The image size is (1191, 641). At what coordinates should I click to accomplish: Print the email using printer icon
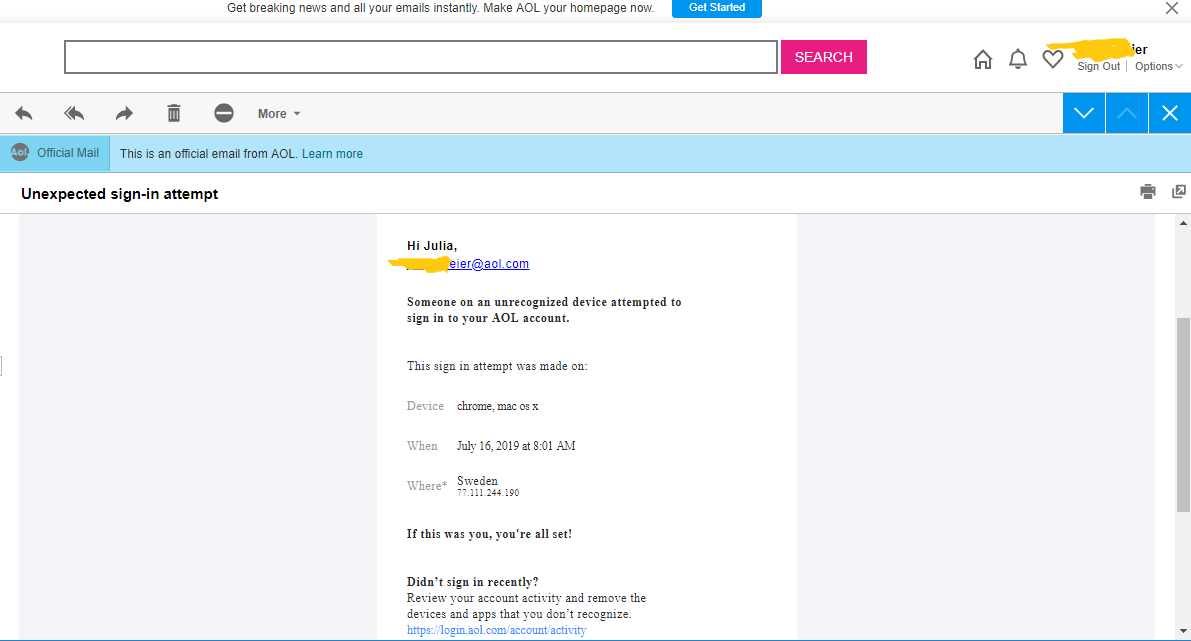[1148, 191]
